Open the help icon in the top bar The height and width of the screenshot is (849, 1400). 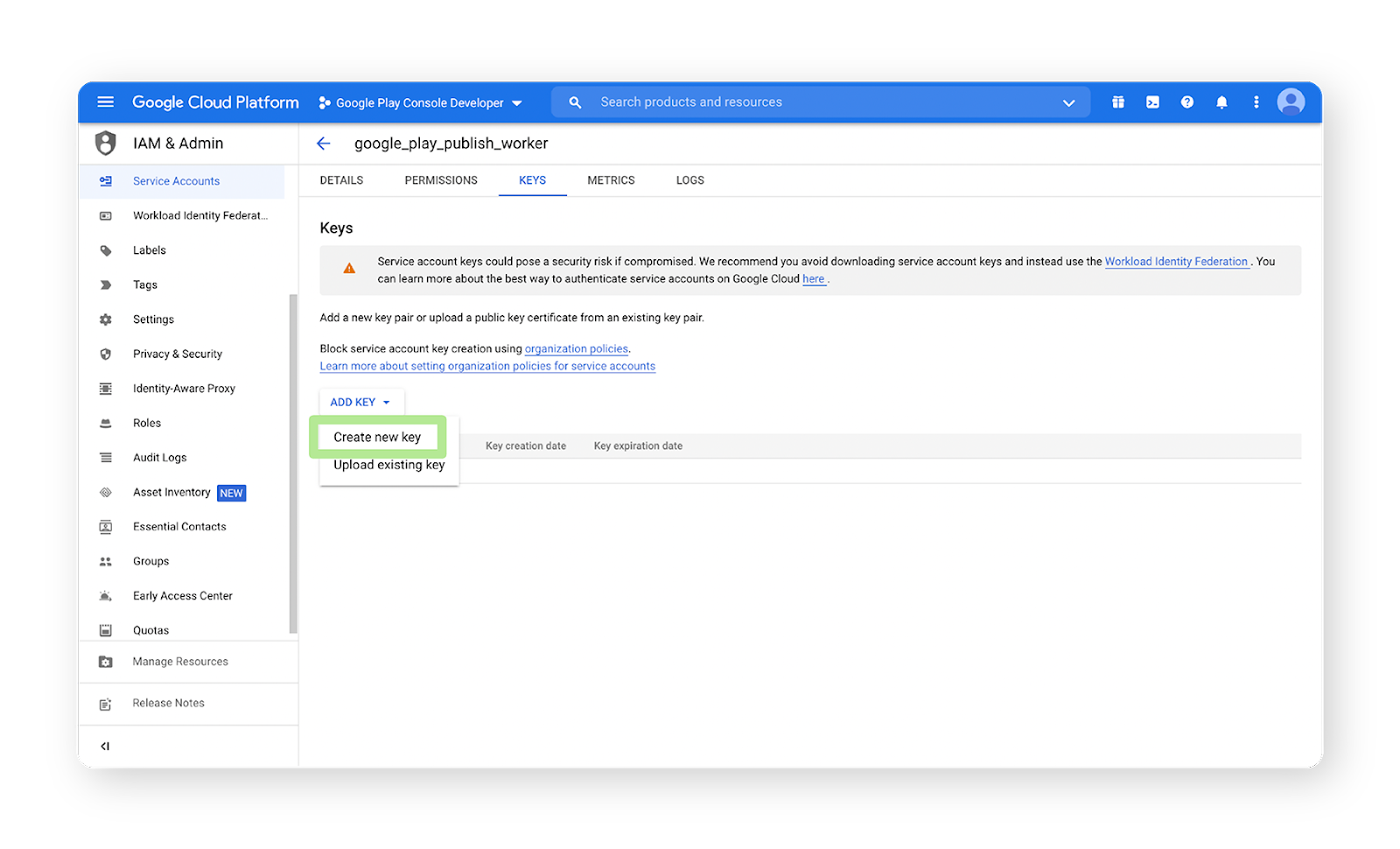click(x=1186, y=102)
